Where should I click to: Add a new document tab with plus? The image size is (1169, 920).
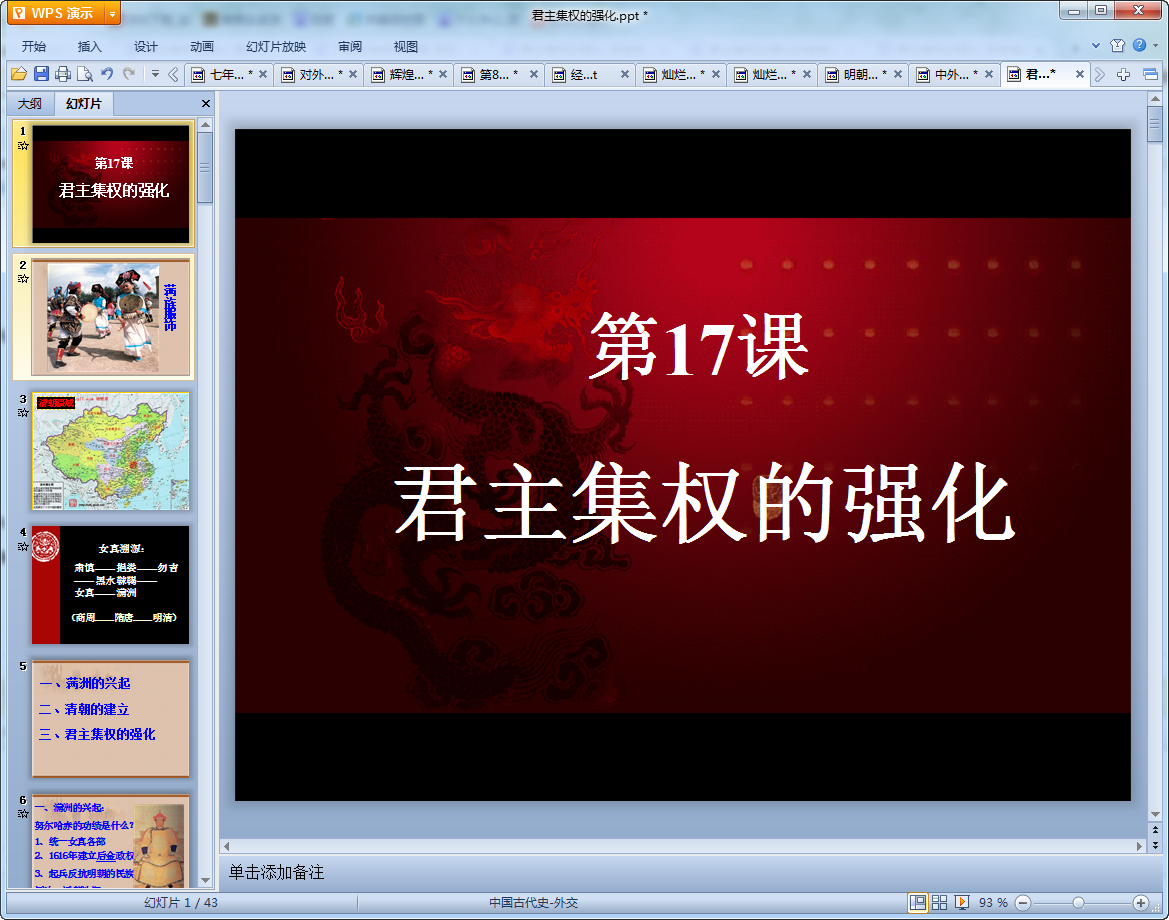tap(1124, 75)
